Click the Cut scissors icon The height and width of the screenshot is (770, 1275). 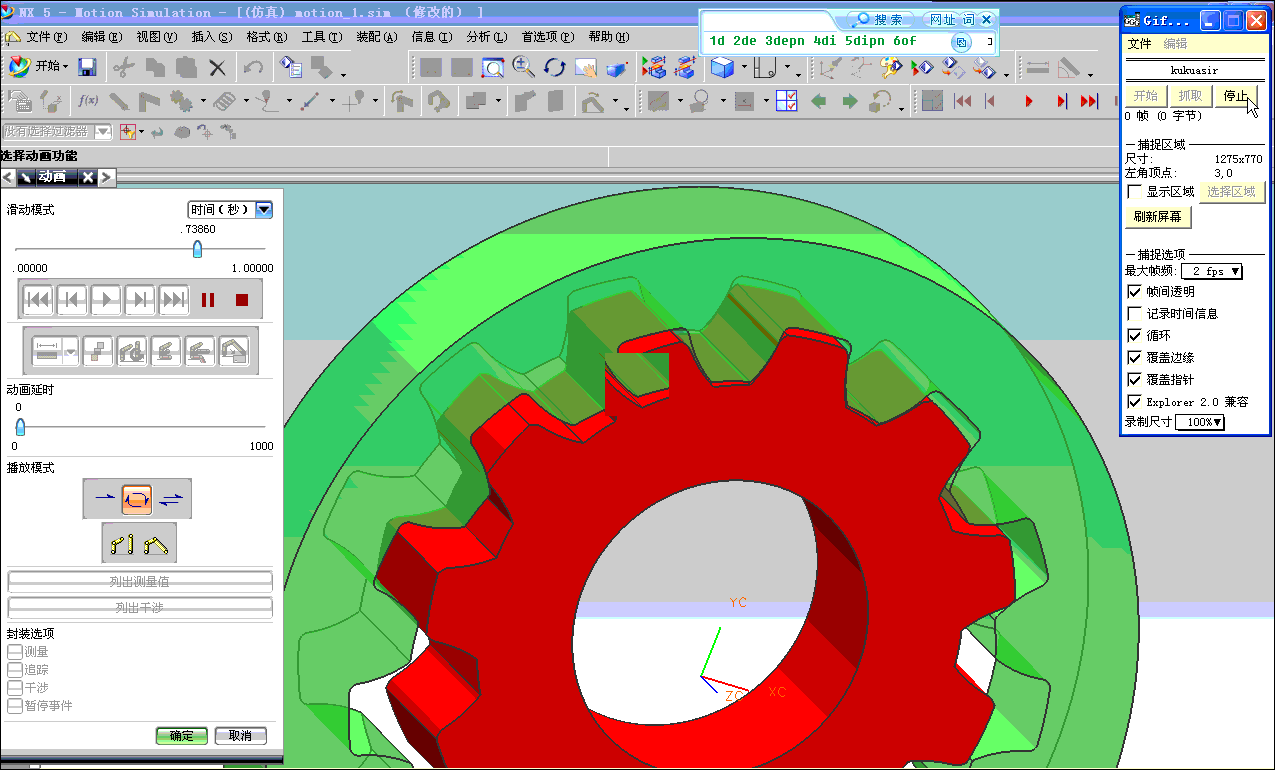123,67
